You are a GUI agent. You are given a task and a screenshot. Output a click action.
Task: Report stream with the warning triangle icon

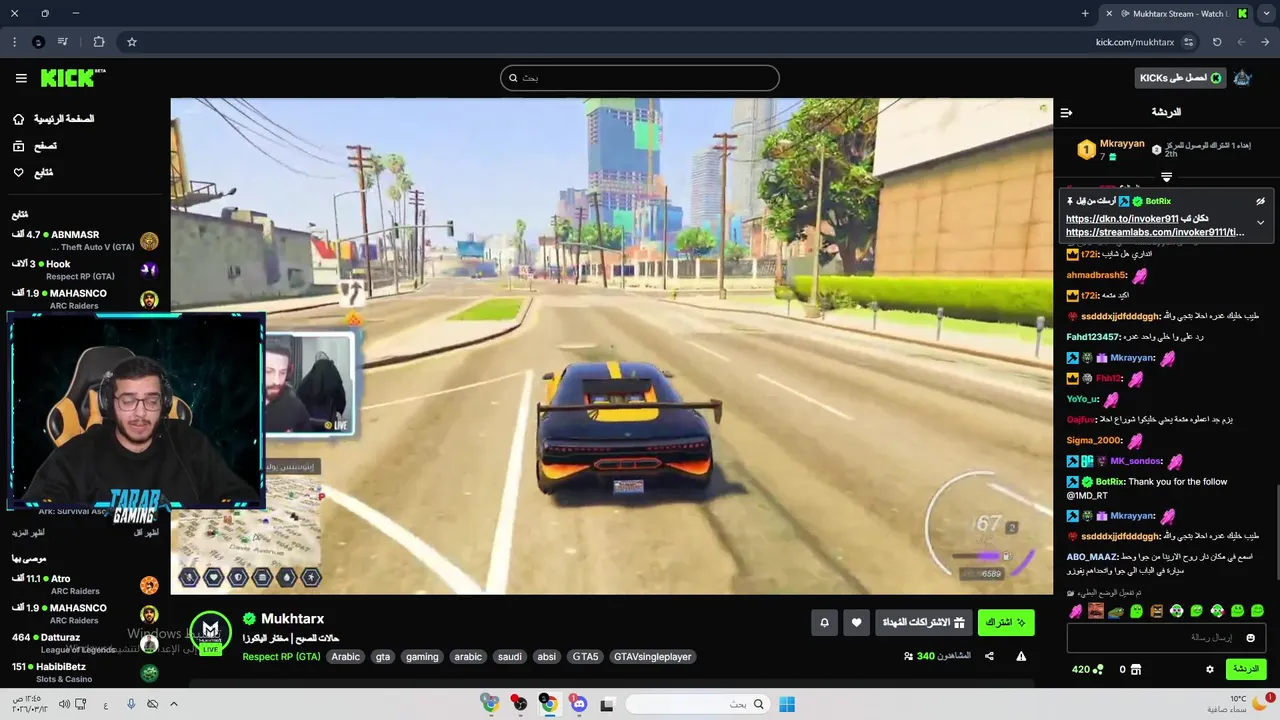(x=1021, y=656)
